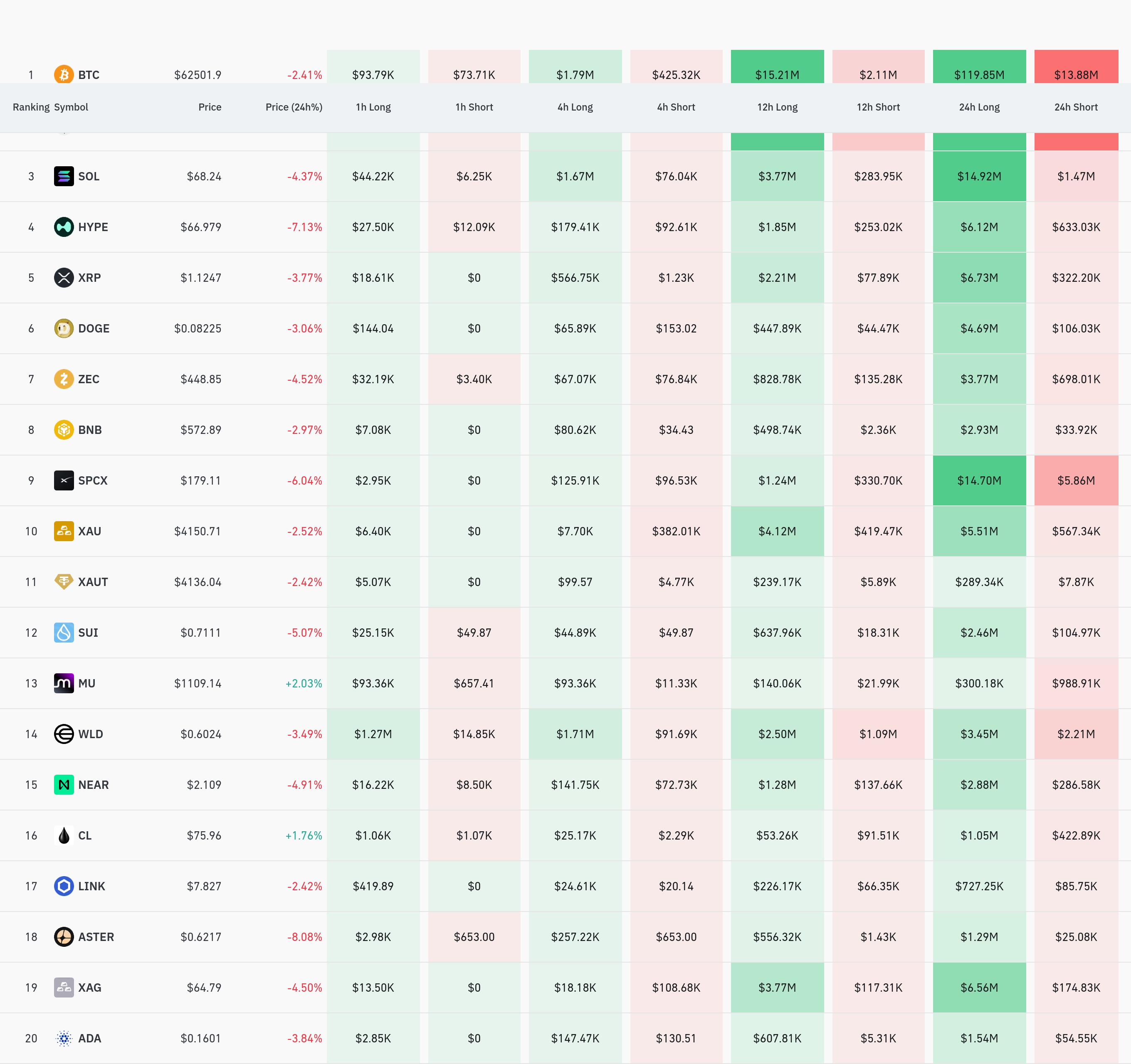Click the LINK Chainlink icon

(64, 886)
